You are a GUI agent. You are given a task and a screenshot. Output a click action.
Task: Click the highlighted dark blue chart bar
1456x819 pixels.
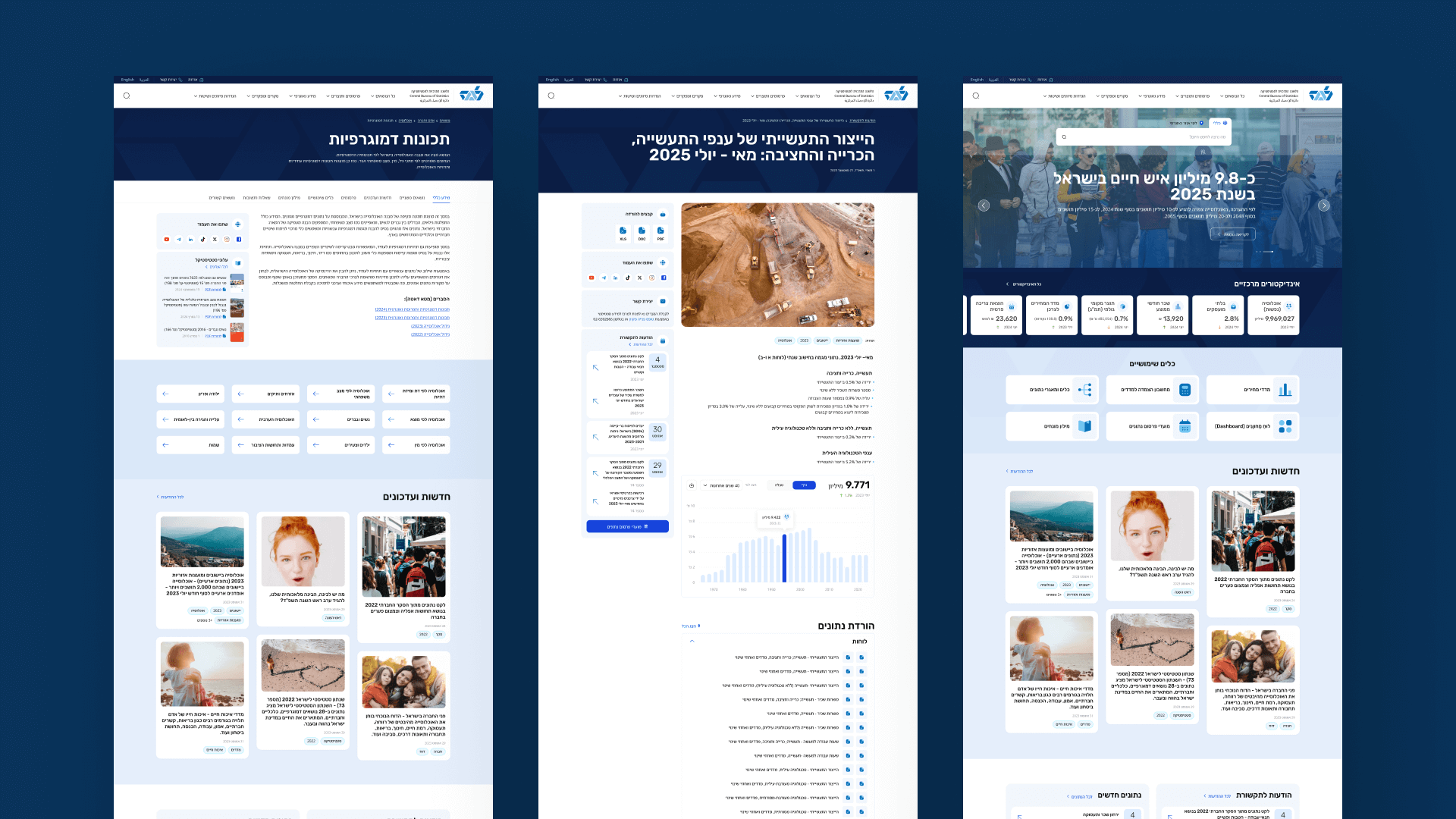(784, 558)
